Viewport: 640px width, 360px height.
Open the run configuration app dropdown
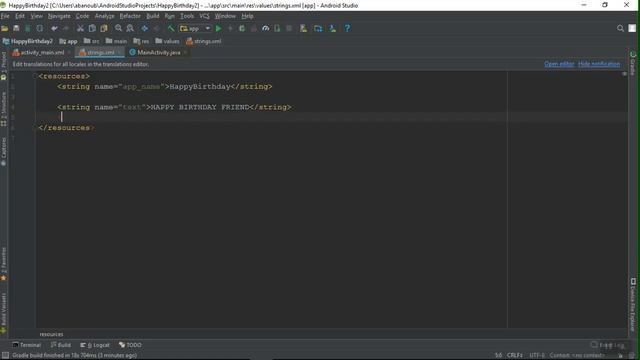point(196,29)
